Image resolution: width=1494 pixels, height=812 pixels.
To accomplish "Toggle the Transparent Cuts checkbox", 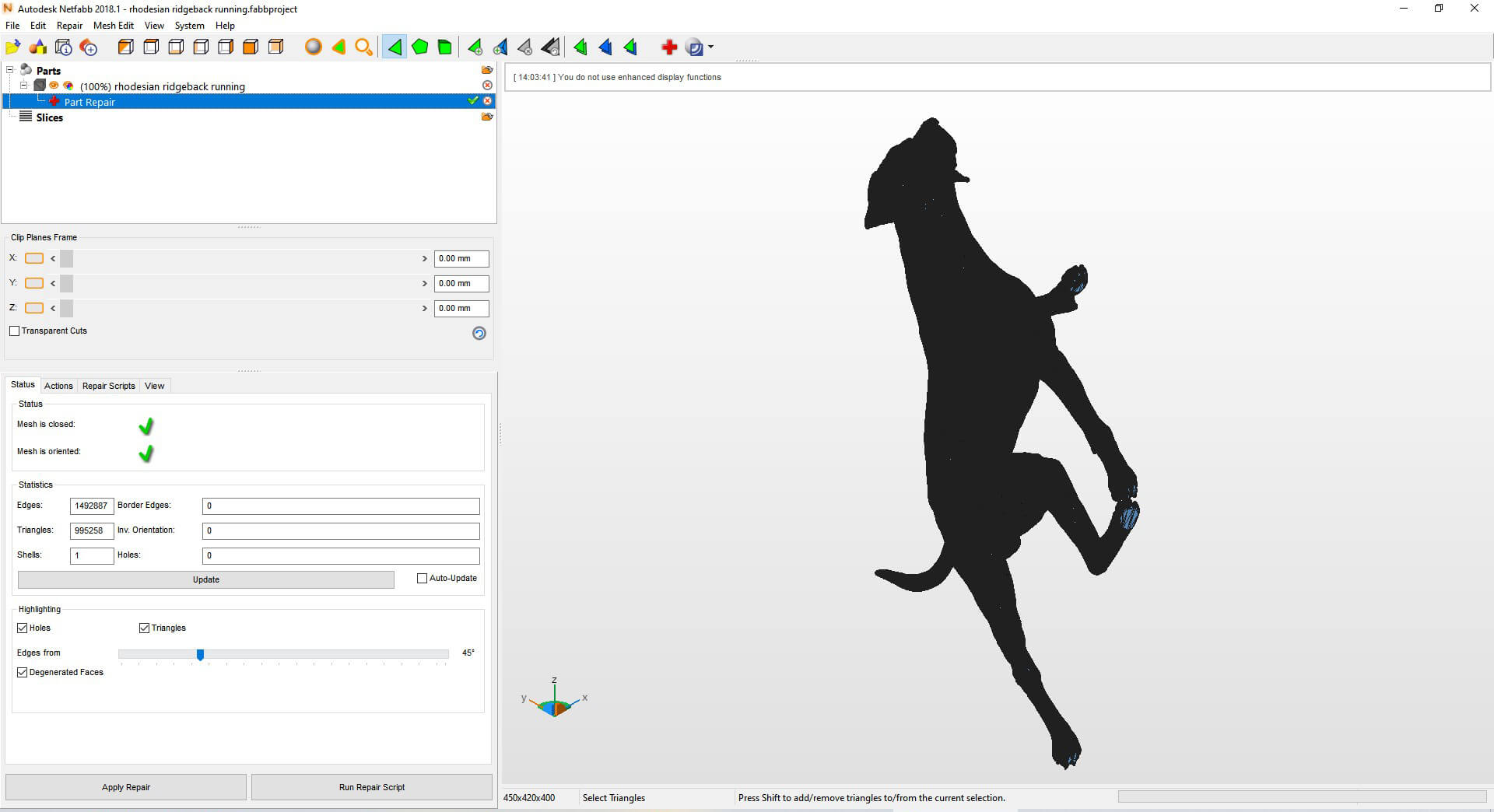I will tap(14, 331).
